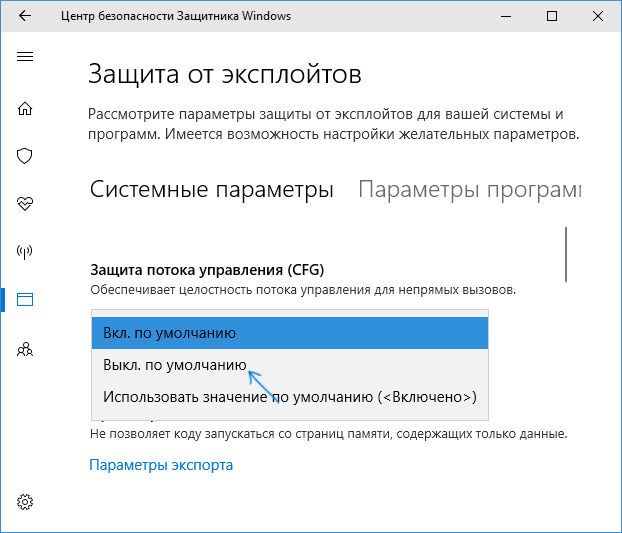
Task: Click the Защита от эксплойтов page title
Action: pos(225,74)
